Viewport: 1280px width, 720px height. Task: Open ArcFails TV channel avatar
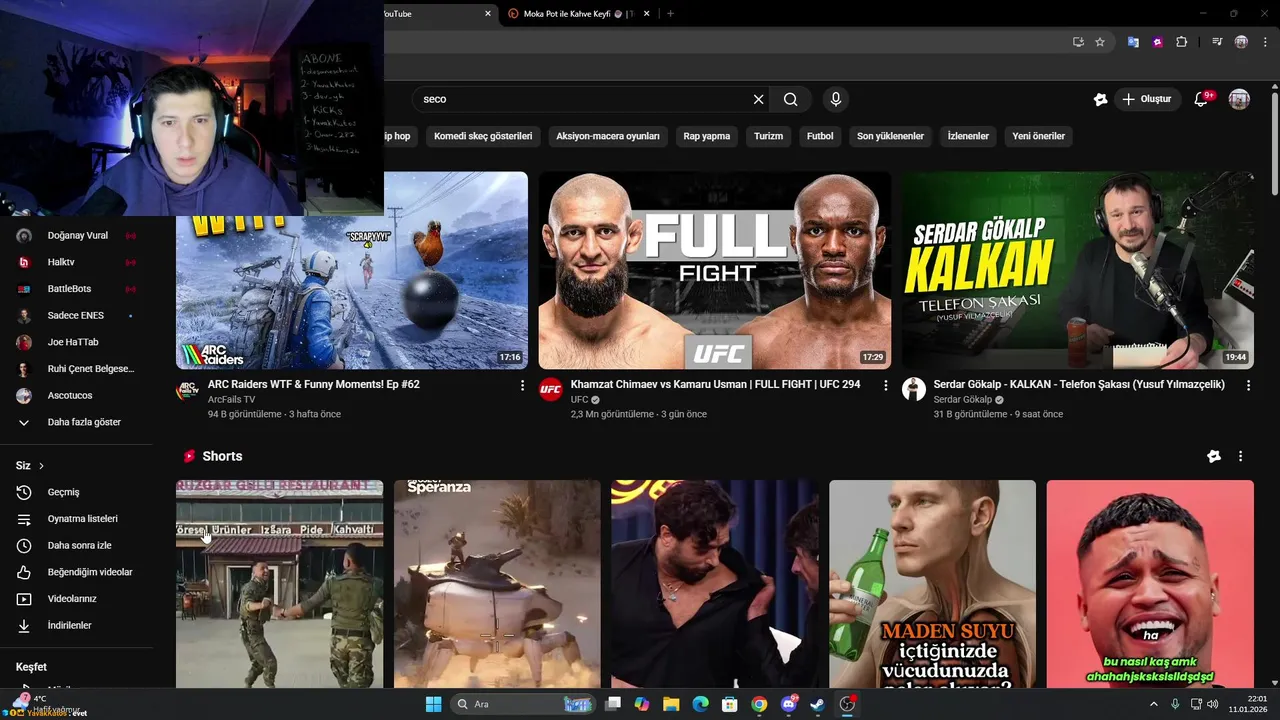pyautogui.click(x=188, y=390)
